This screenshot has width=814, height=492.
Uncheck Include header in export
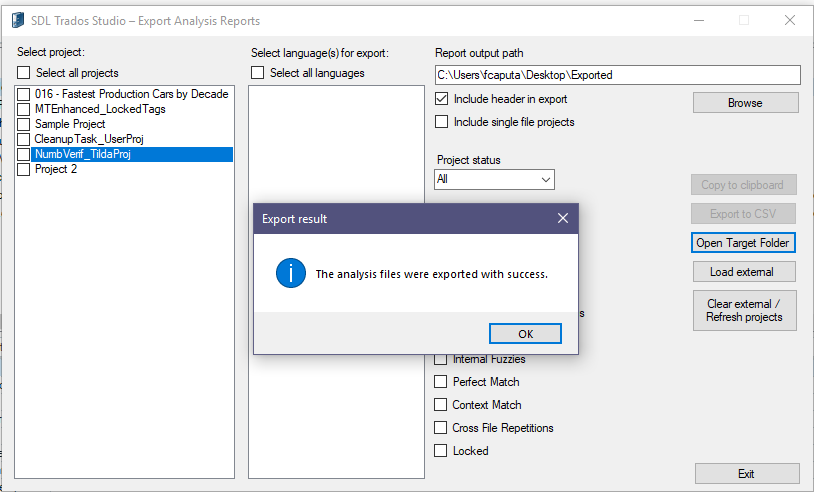pyautogui.click(x=441, y=99)
